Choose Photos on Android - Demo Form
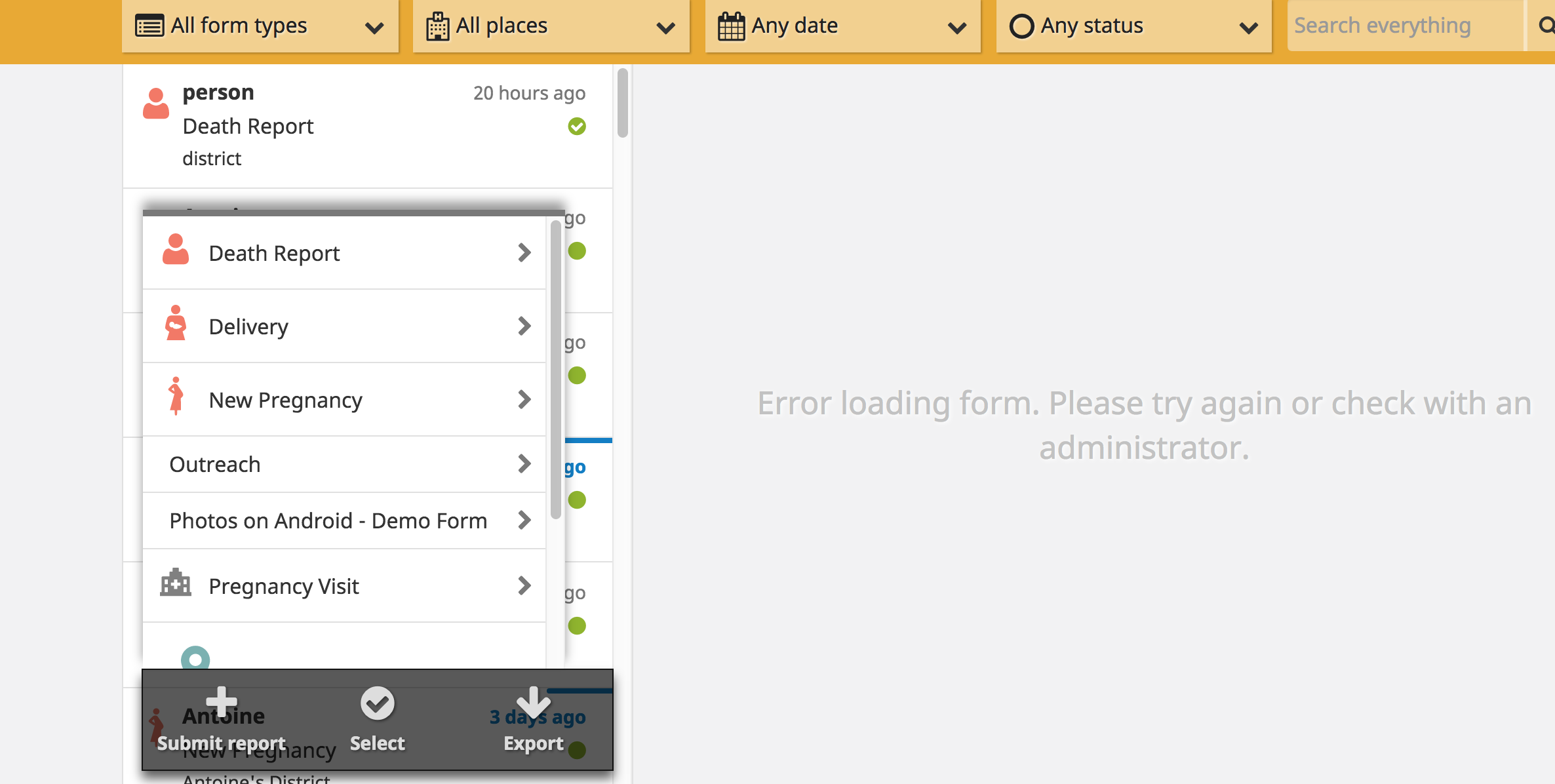This screenshot has width=1555, height=784. pyautogui.click(x=344, y=520)
